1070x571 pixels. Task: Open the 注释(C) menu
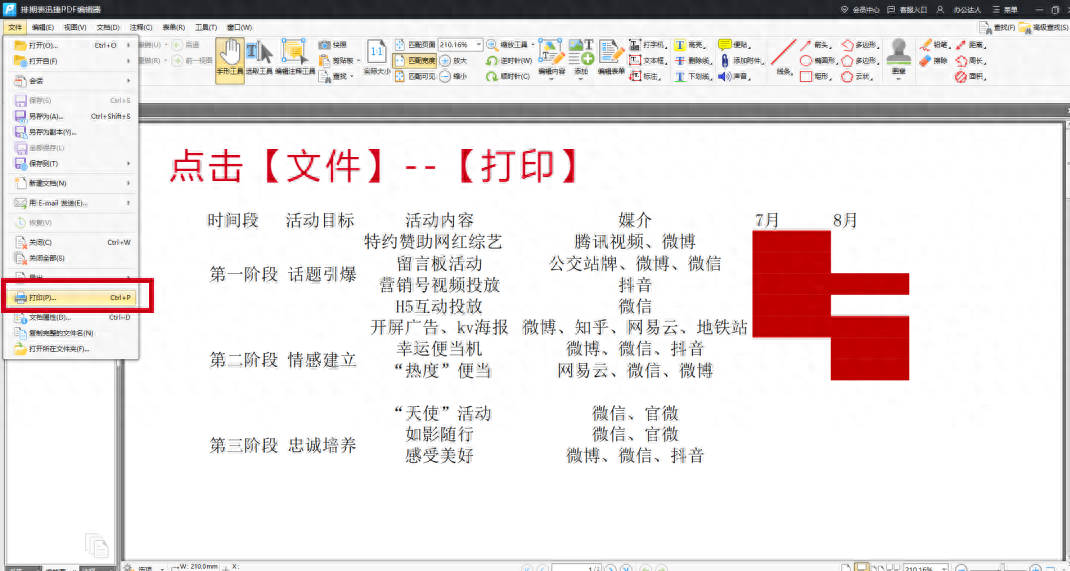point(141,27)
